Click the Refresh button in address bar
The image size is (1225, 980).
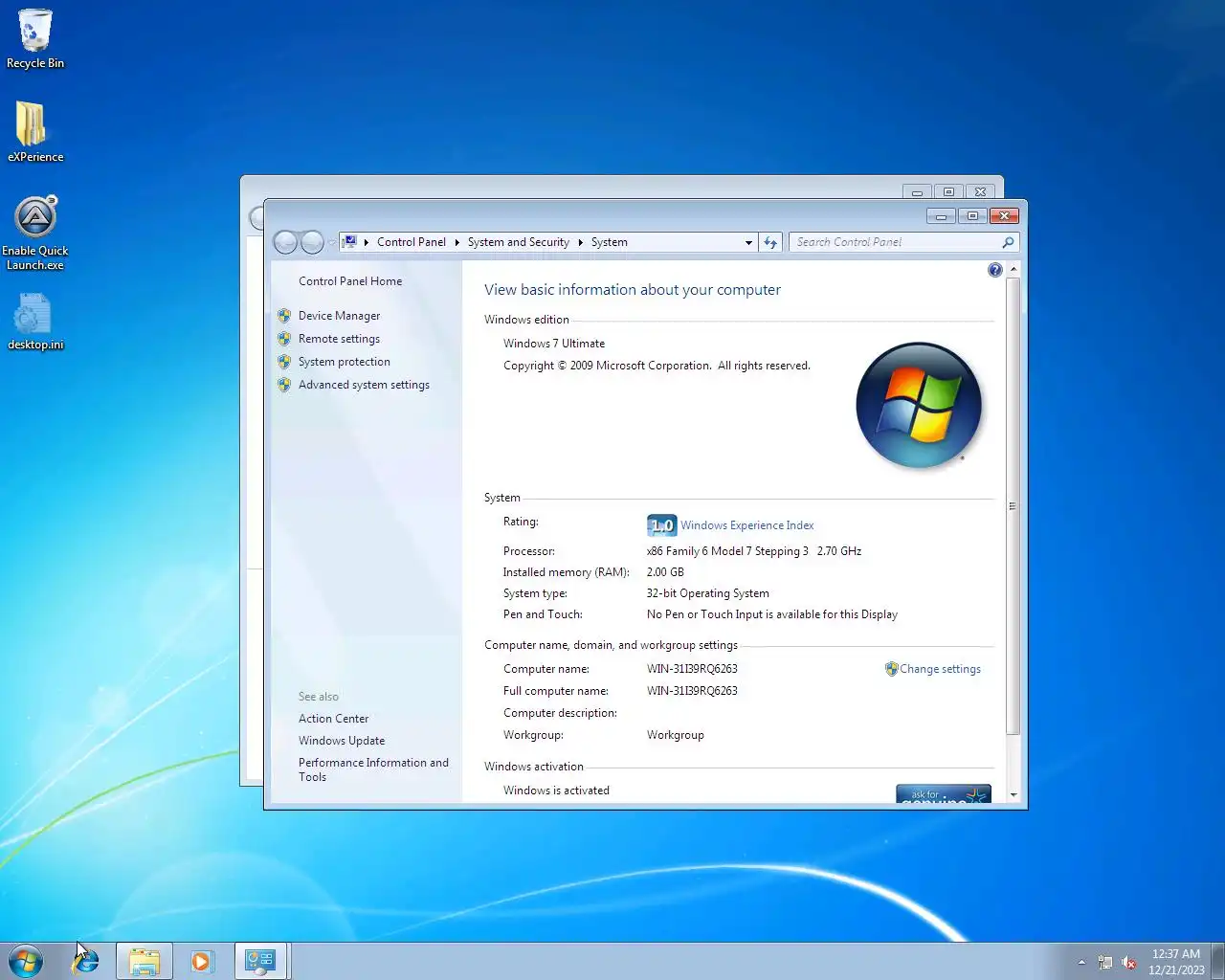770,242
